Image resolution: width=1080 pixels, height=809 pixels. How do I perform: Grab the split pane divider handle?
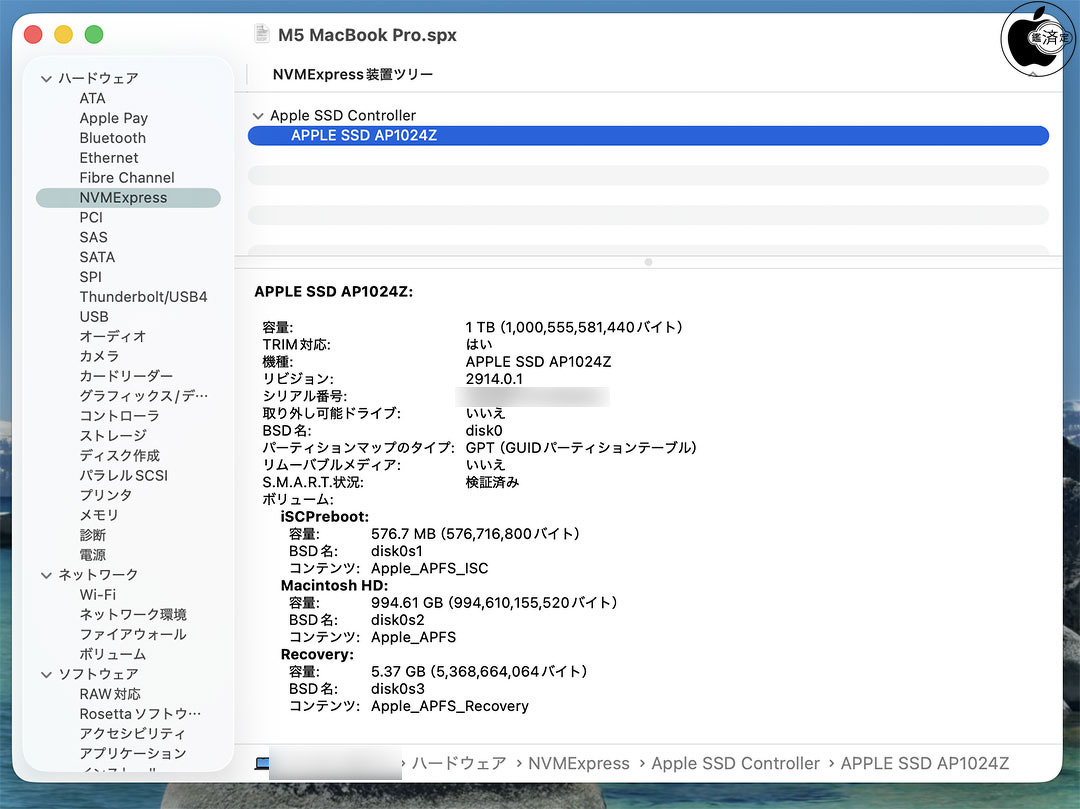(648, 262)
